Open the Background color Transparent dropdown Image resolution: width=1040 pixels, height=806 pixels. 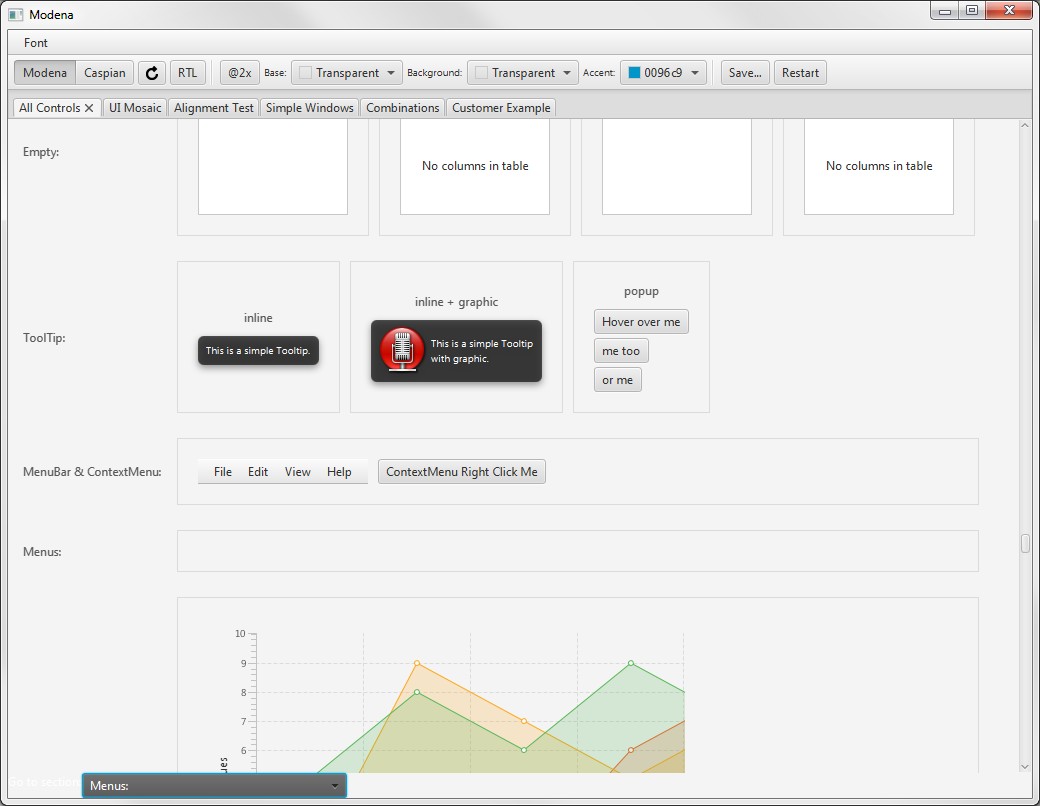point(523,73)
